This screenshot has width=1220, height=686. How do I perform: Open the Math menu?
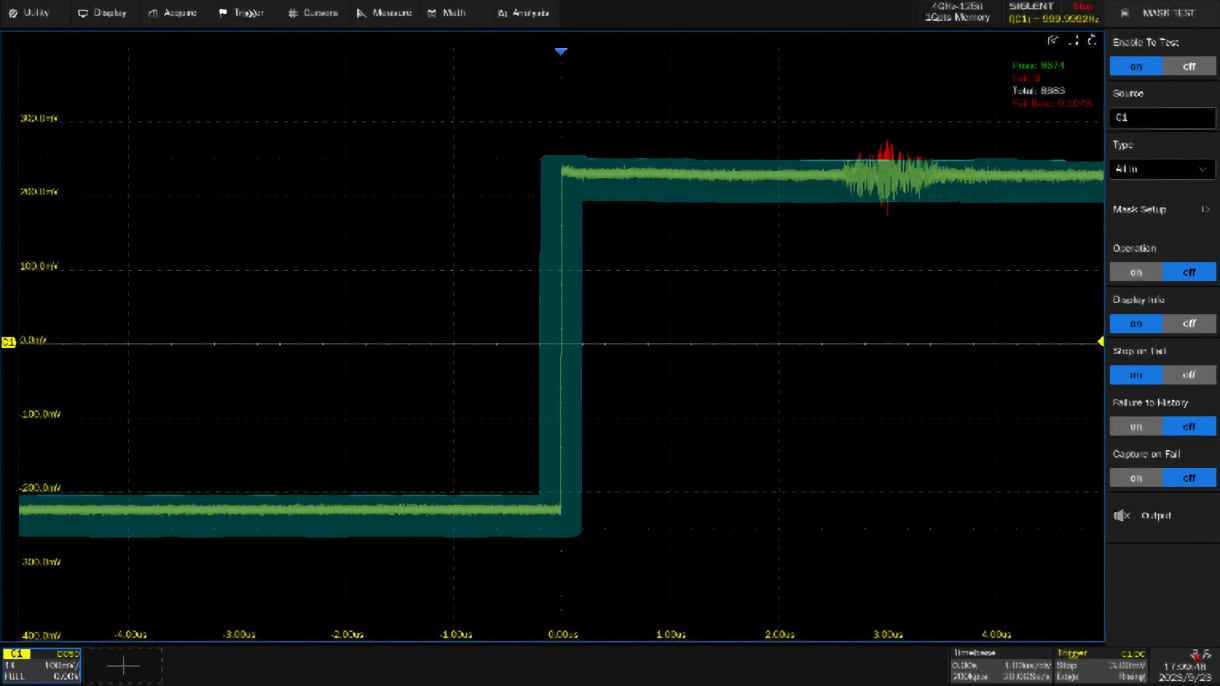point(446,13)
